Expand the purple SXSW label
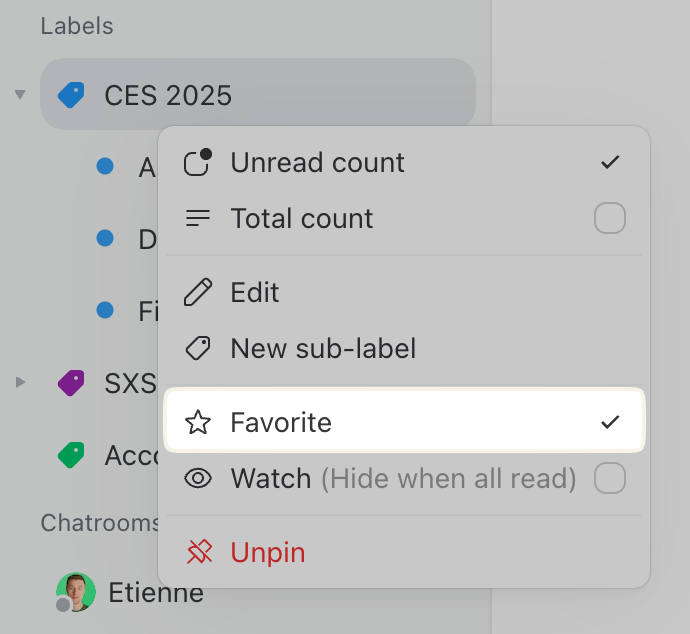This screenshot has height=634, width=690. click(20, 383)
